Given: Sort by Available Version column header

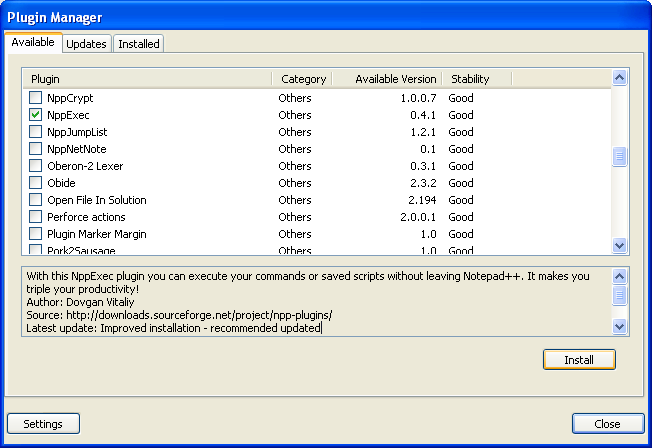Looking at the screenshot, I should pyautogui.click(x=387, y=79).
